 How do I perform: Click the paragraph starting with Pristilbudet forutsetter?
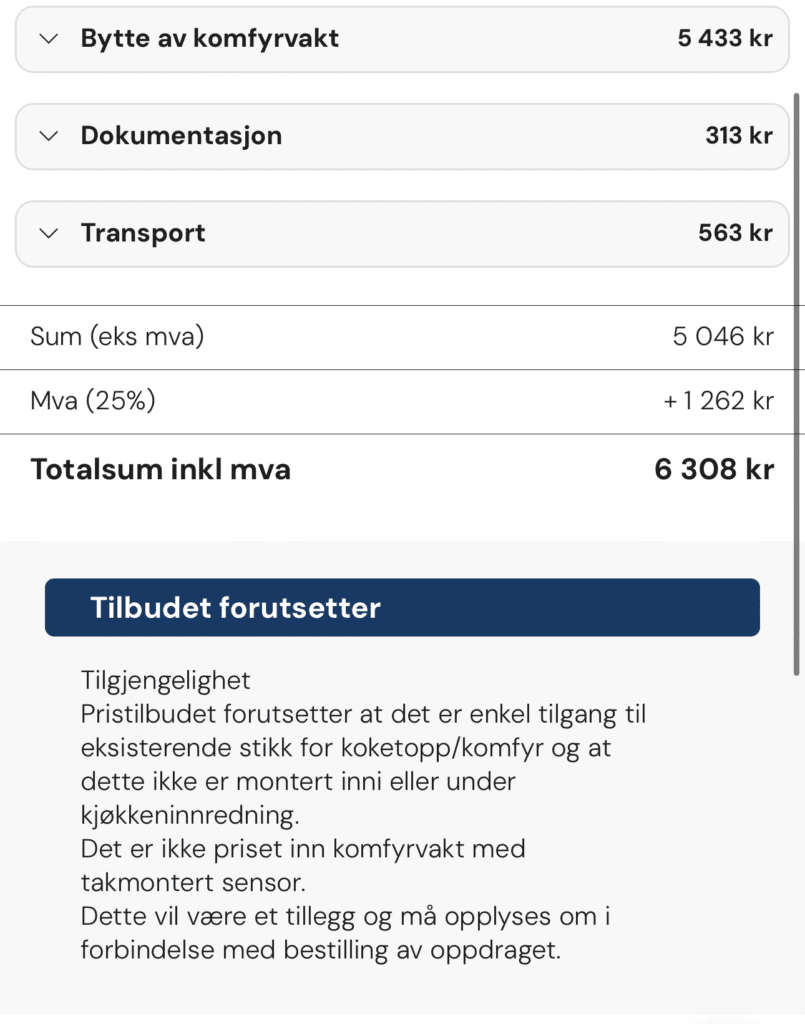point(362,765)
